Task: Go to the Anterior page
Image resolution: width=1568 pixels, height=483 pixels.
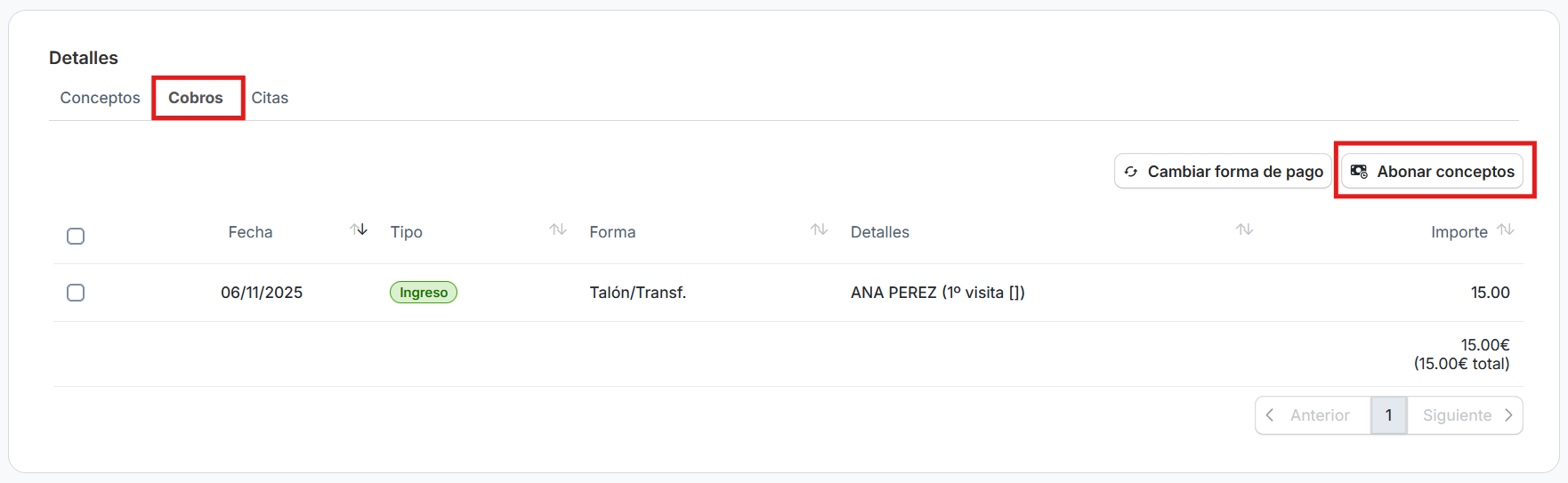Action: pos(1312,415)
